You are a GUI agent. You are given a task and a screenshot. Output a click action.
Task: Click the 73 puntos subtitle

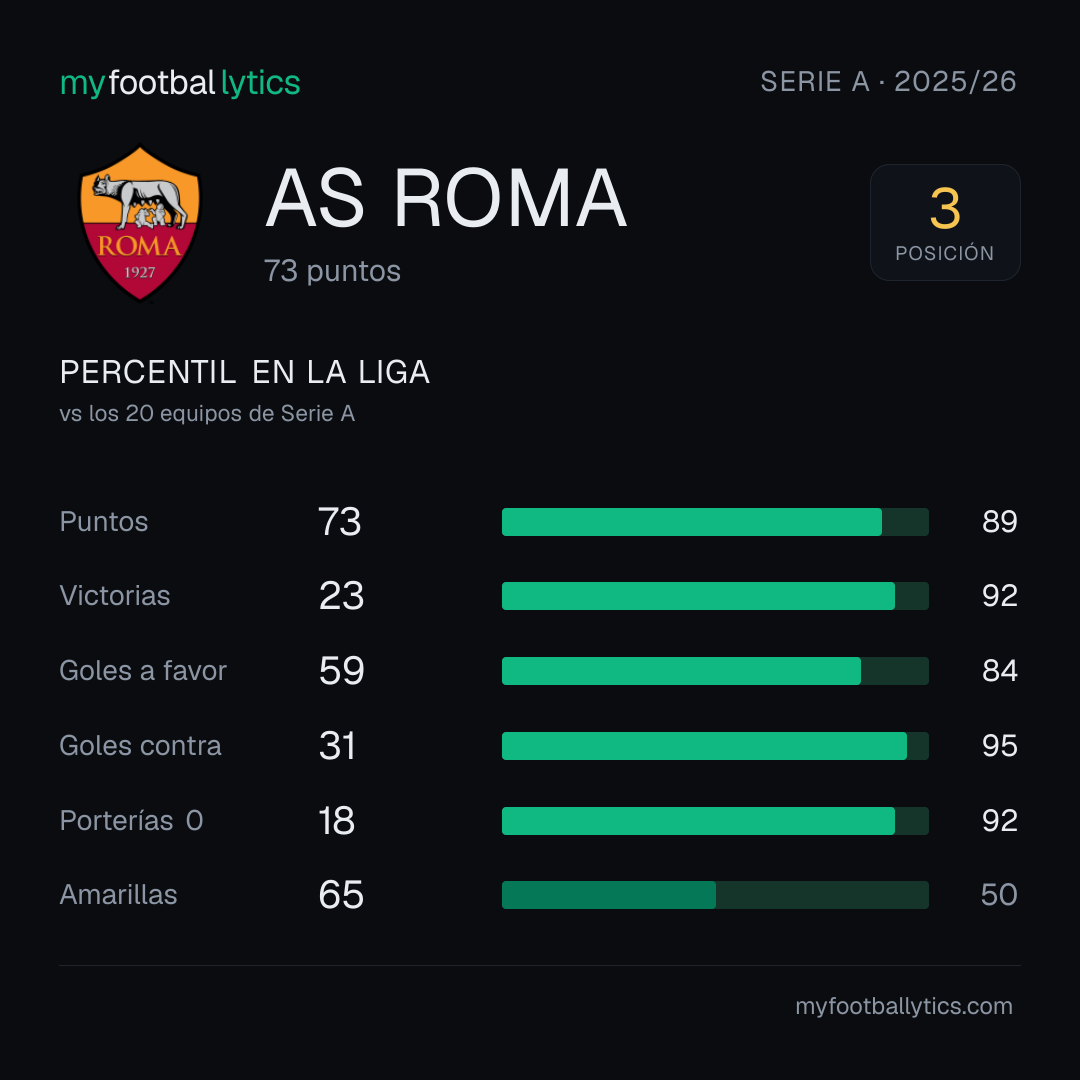pos(332,271)
